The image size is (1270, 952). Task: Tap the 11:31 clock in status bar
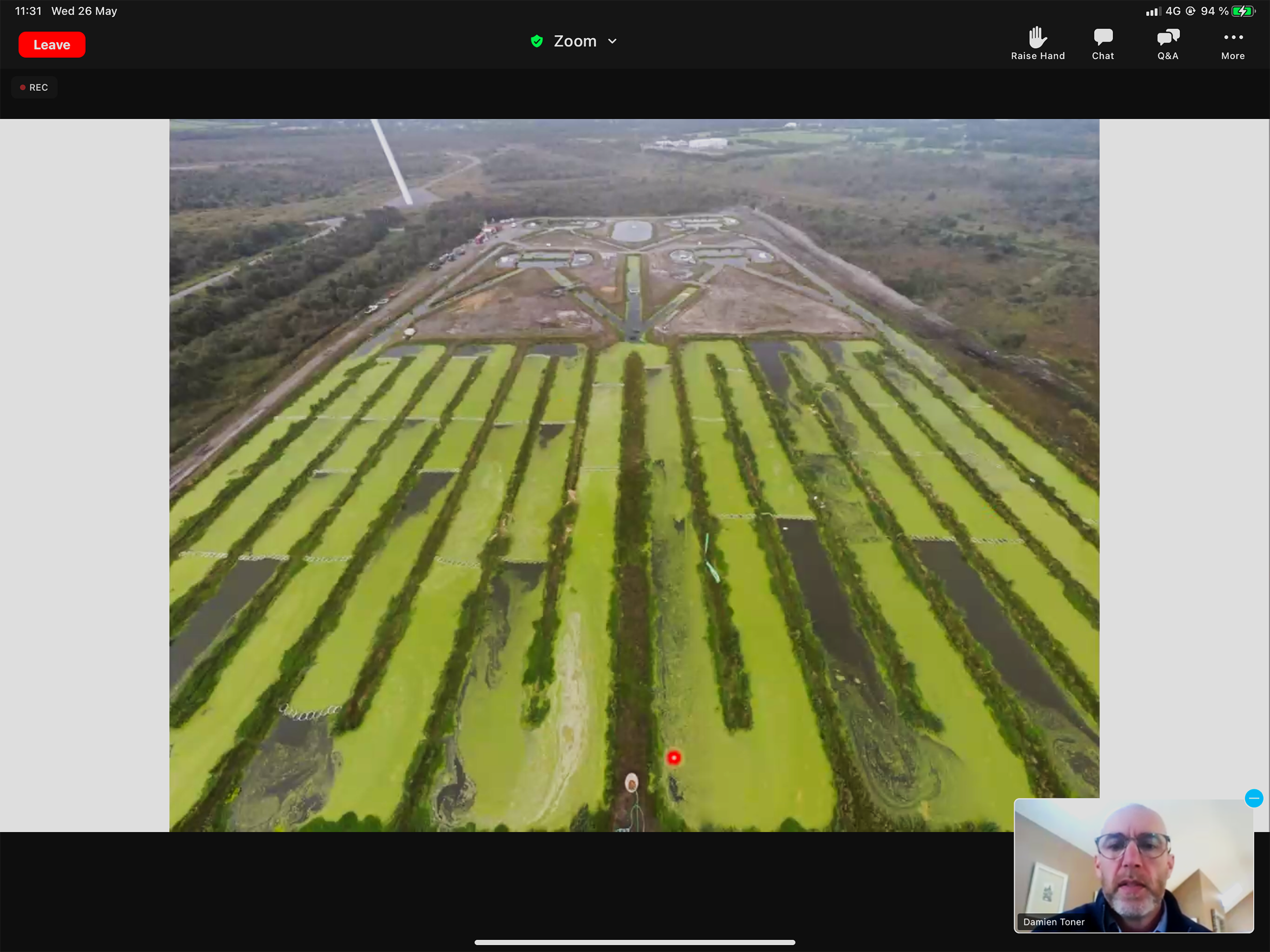click(x=28, y=11)
